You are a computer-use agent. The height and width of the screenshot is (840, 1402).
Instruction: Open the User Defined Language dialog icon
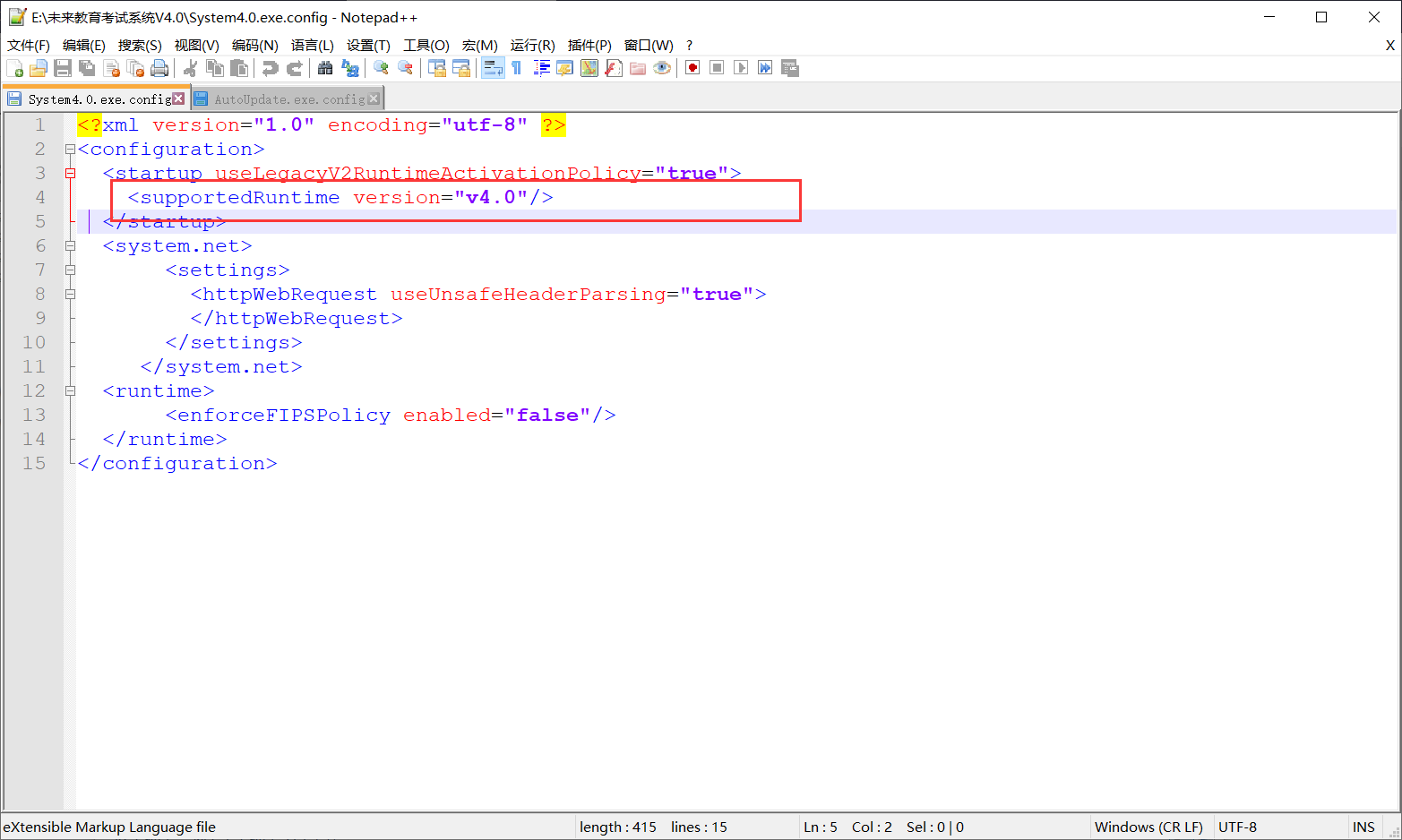click(565, 68)
